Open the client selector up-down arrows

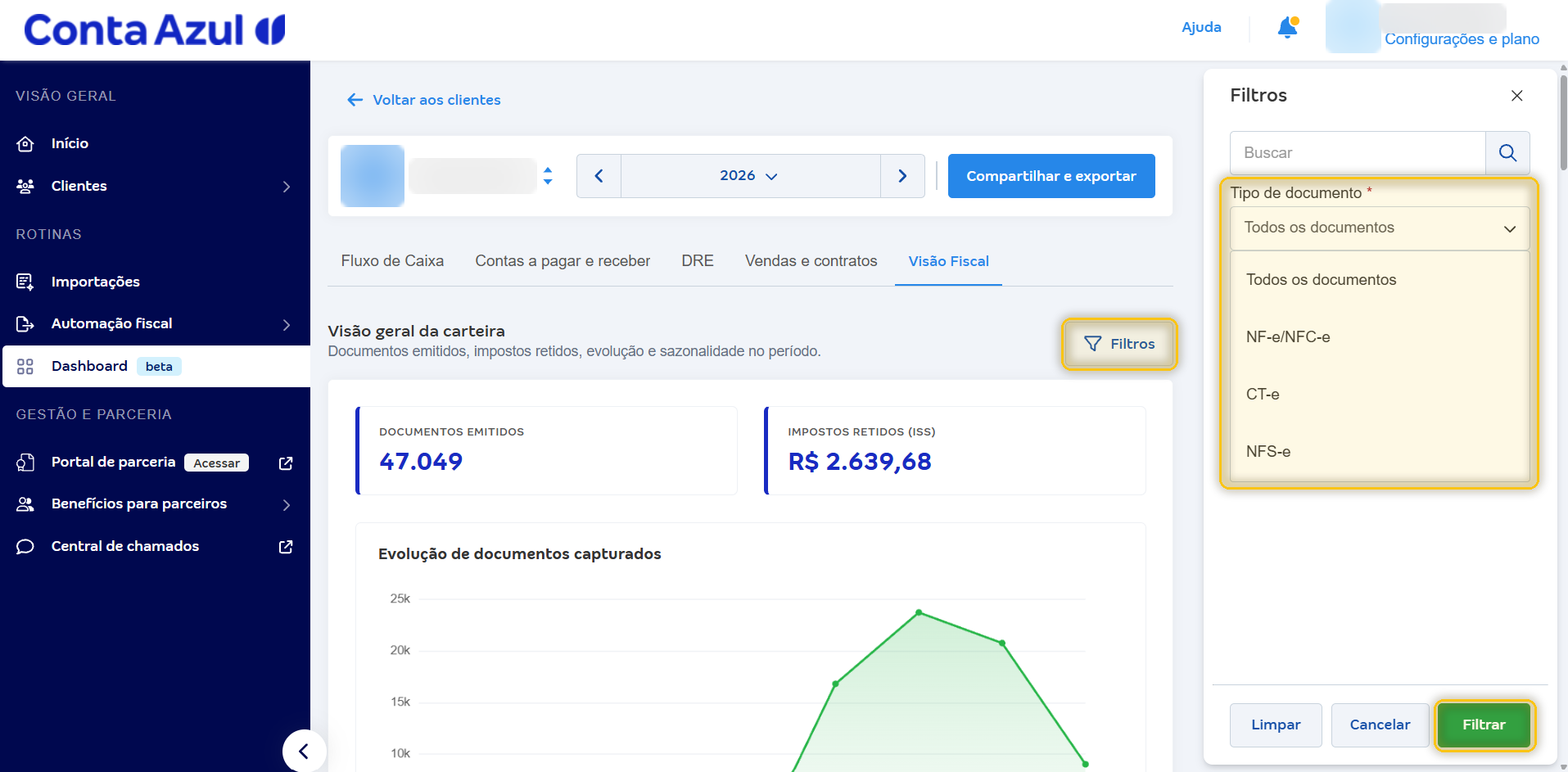point(548,176)
